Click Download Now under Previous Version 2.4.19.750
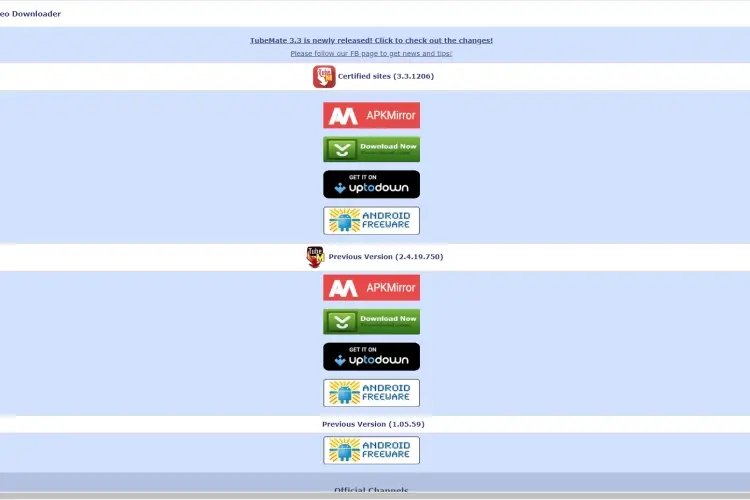Screen dimensions: 750x500 pos(372,322)
